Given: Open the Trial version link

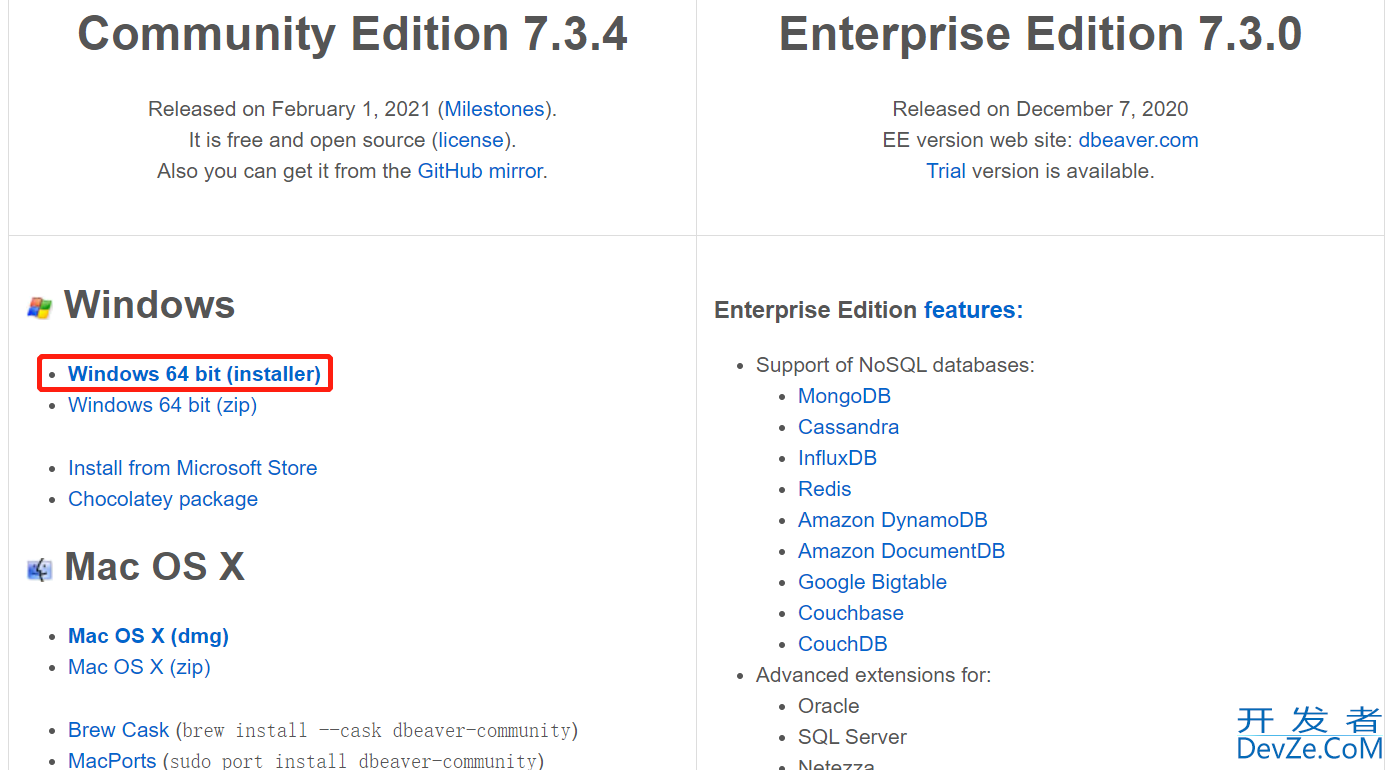Looking at the screenshot, I should [x=946, y=171].
